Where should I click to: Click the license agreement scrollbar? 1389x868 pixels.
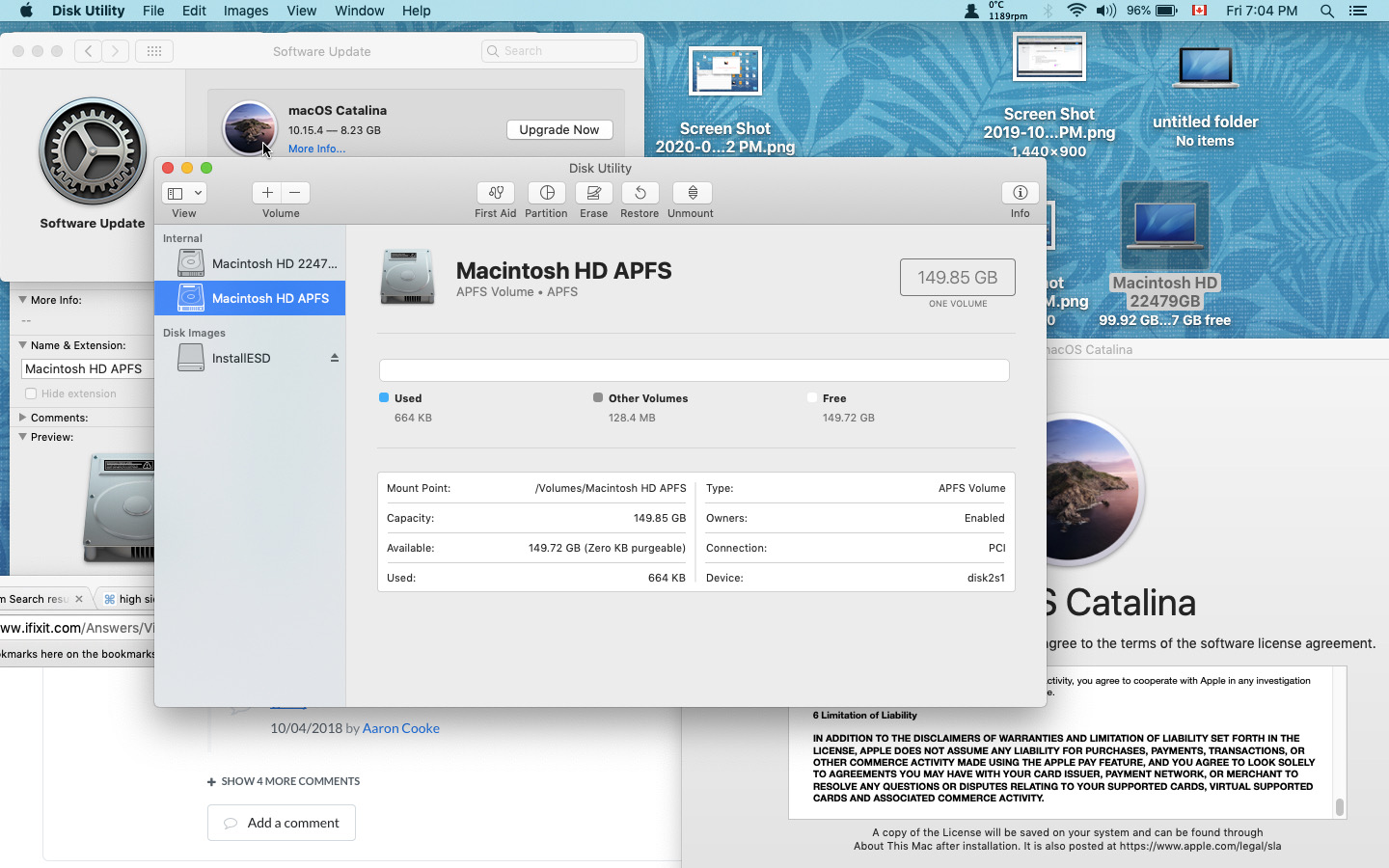pos(1339,806)
